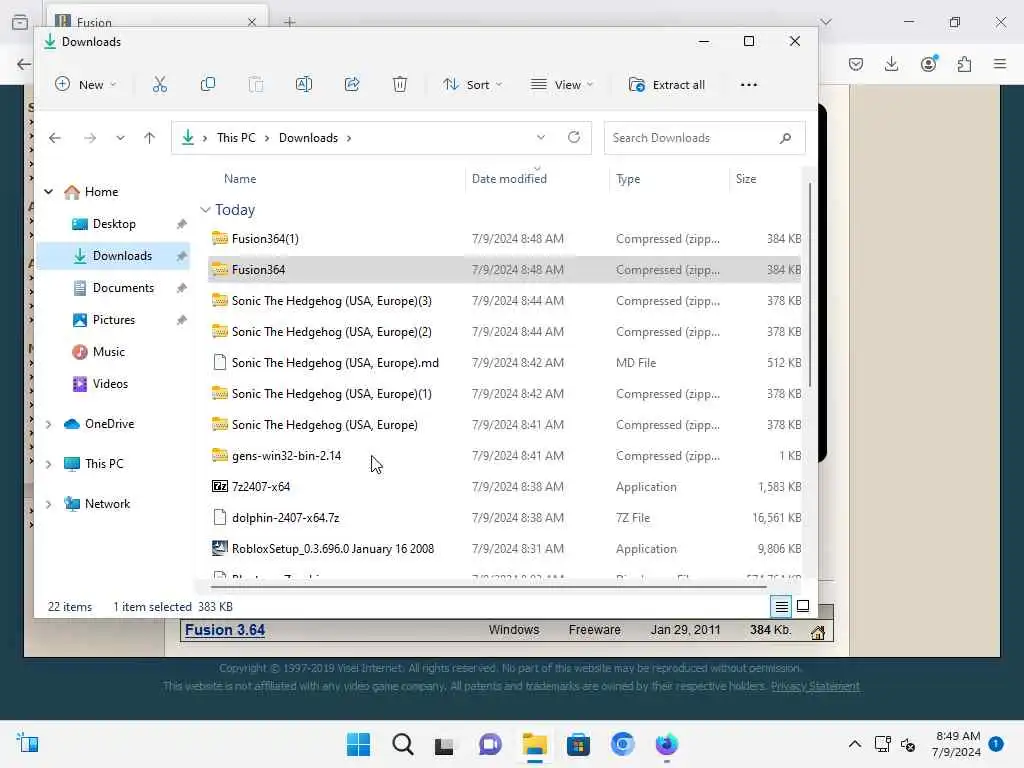Click the home icon beside Fusion 3.64
This screenshot has height=768, width=1024.
818,632
